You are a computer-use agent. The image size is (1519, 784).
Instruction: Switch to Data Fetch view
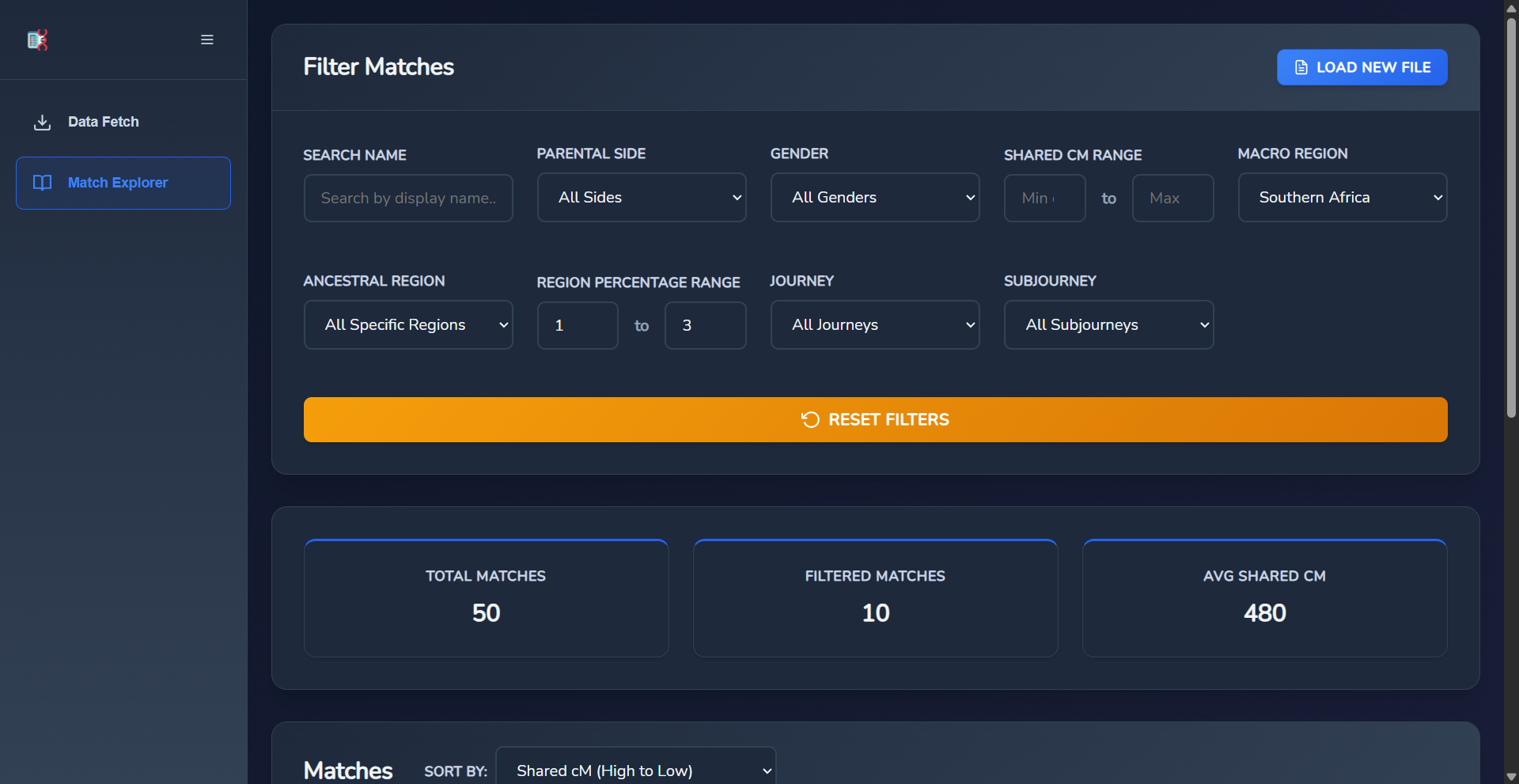click(x=103, y=122)
